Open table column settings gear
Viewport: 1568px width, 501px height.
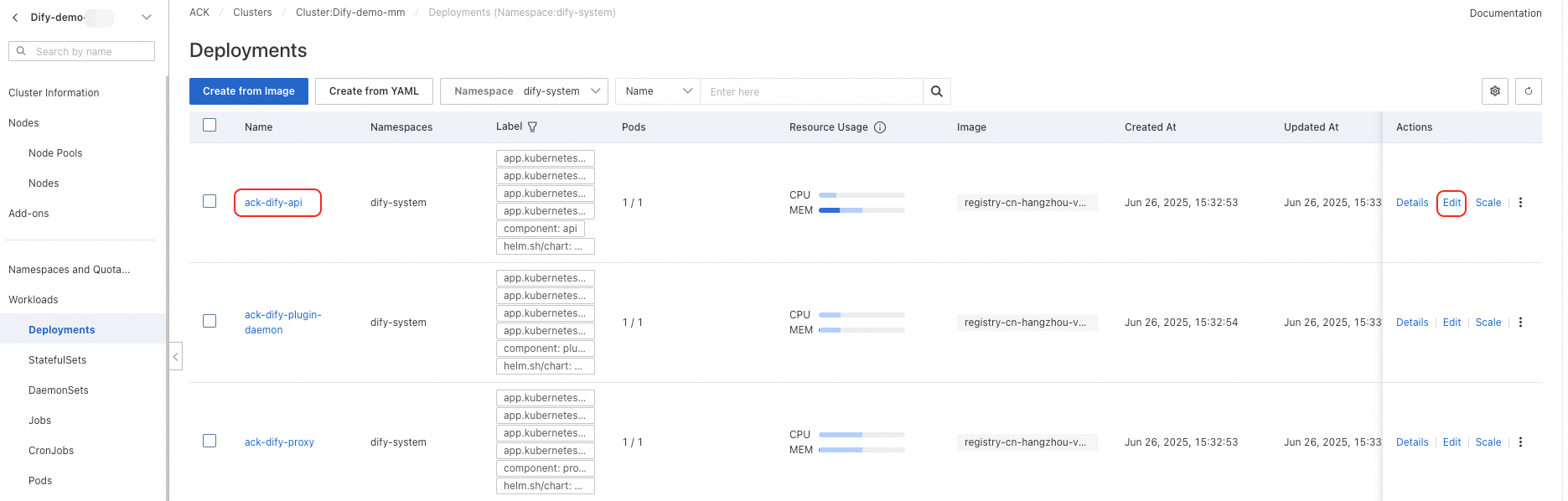point(1495,91)
